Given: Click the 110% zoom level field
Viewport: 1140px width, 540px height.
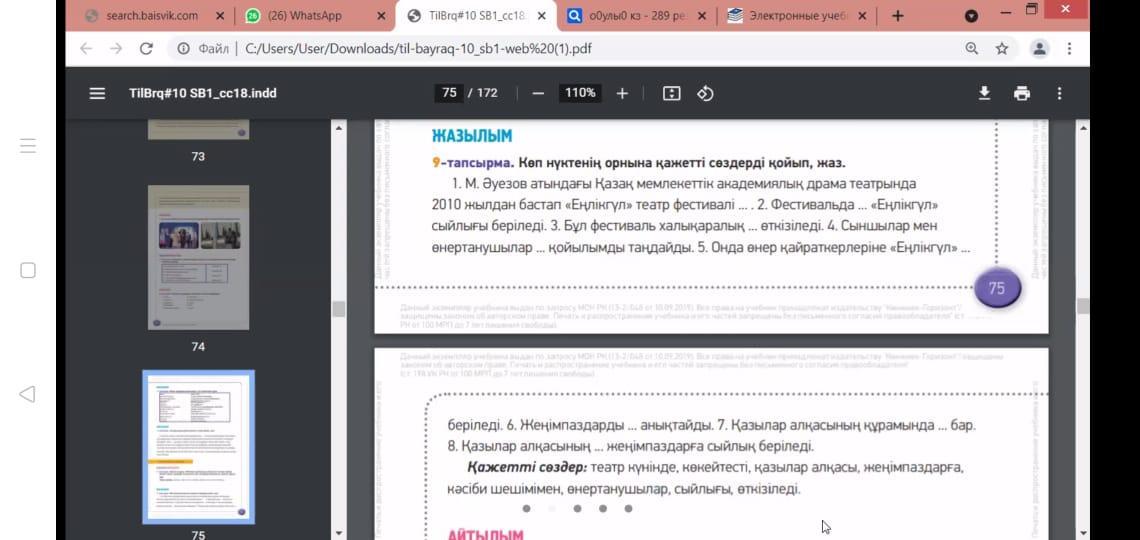Looking at the screenshot, I should point(580,93).
